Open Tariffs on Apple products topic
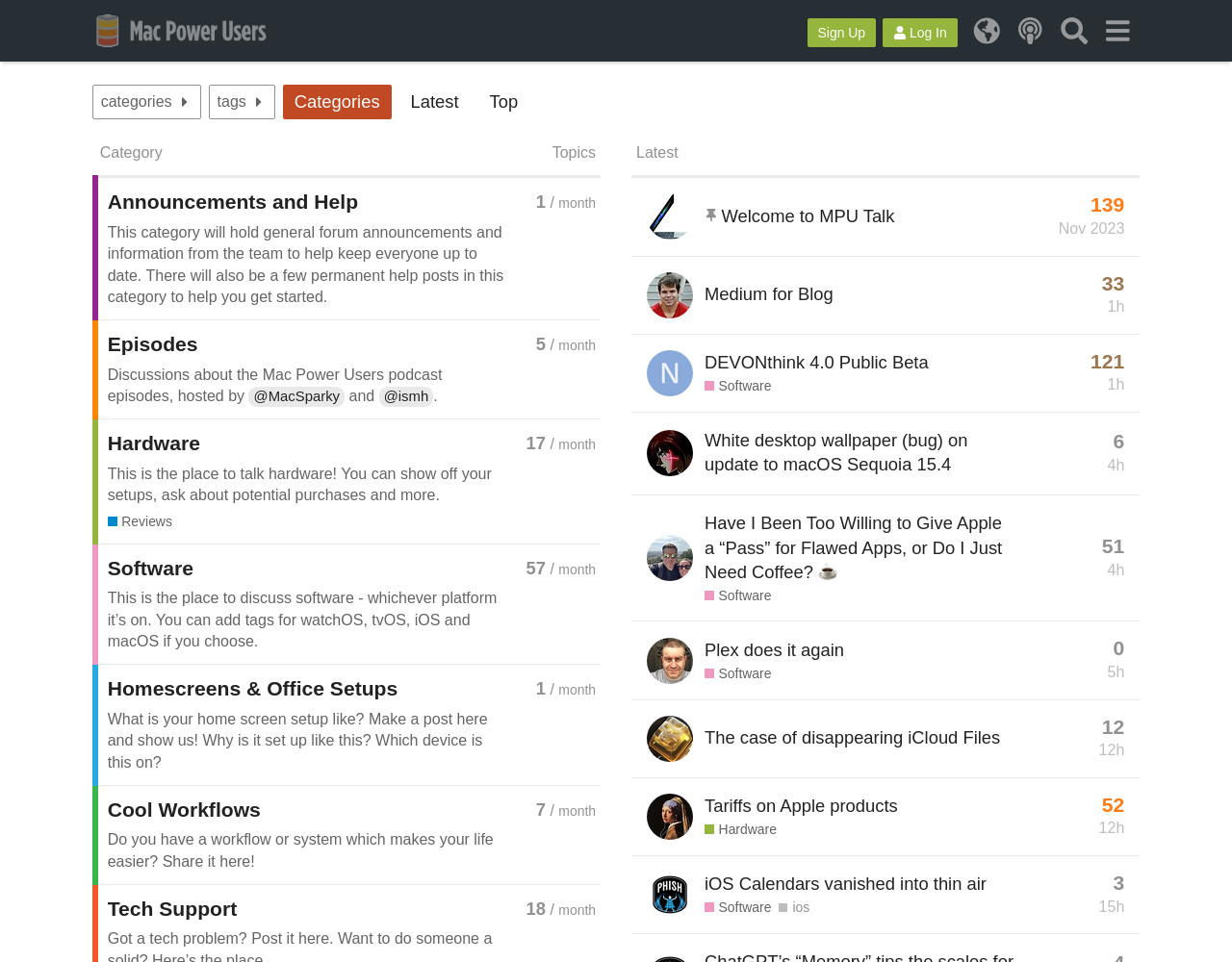The height and width of the screenshot is (962, 1232). click(x=801, y=806)
